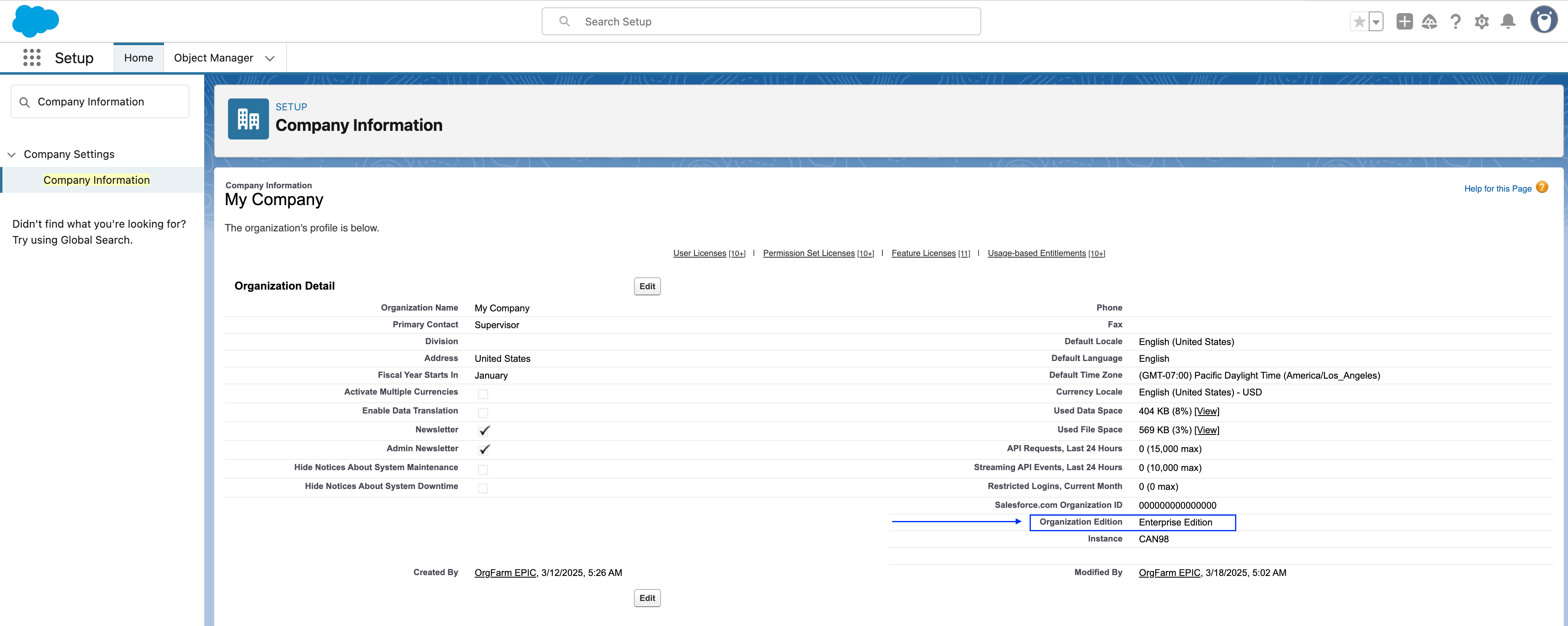Click the magnifier in Search Setup
Viewport: 1568px width, 626px height.
pos(564,21)
